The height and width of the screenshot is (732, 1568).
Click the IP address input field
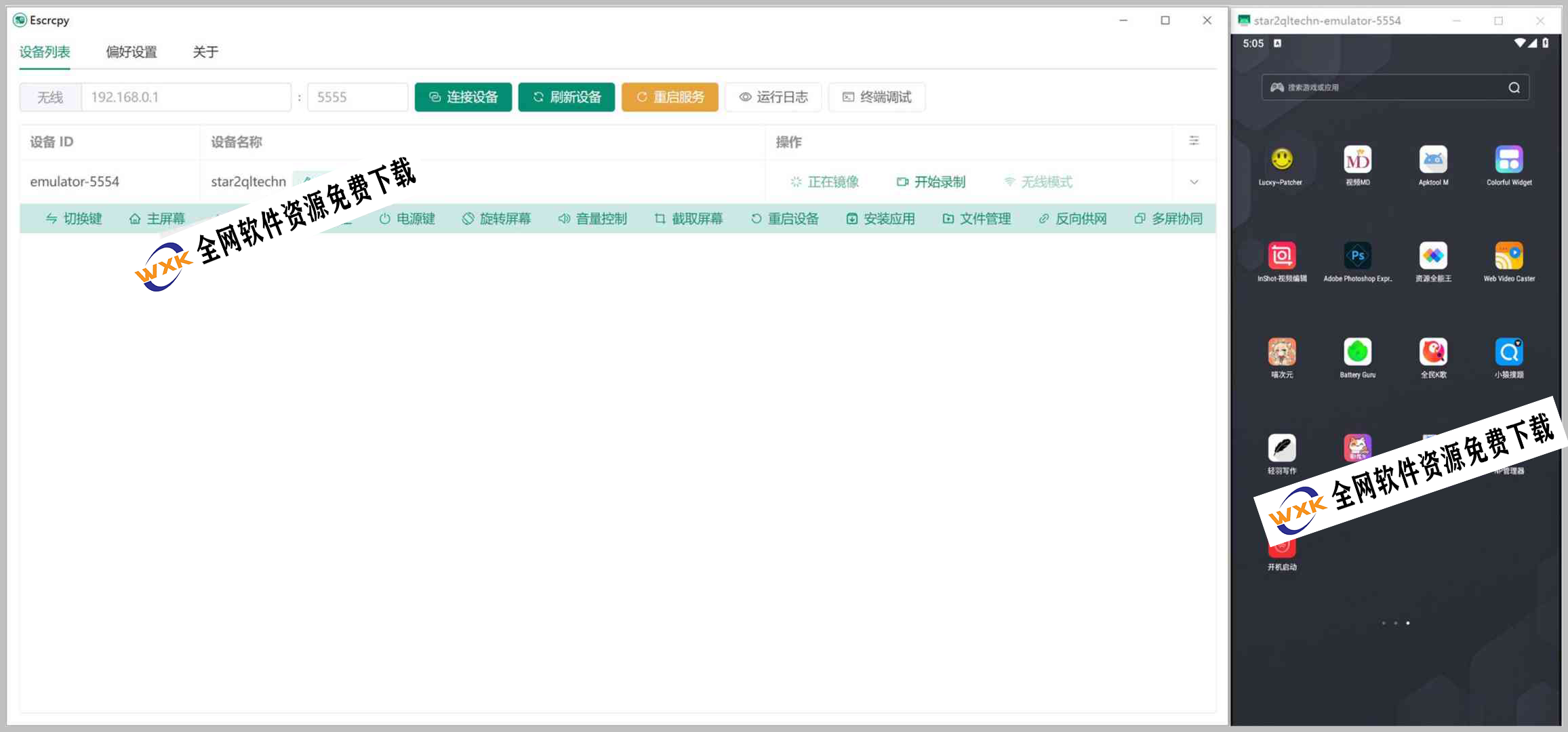click(186, 97)
